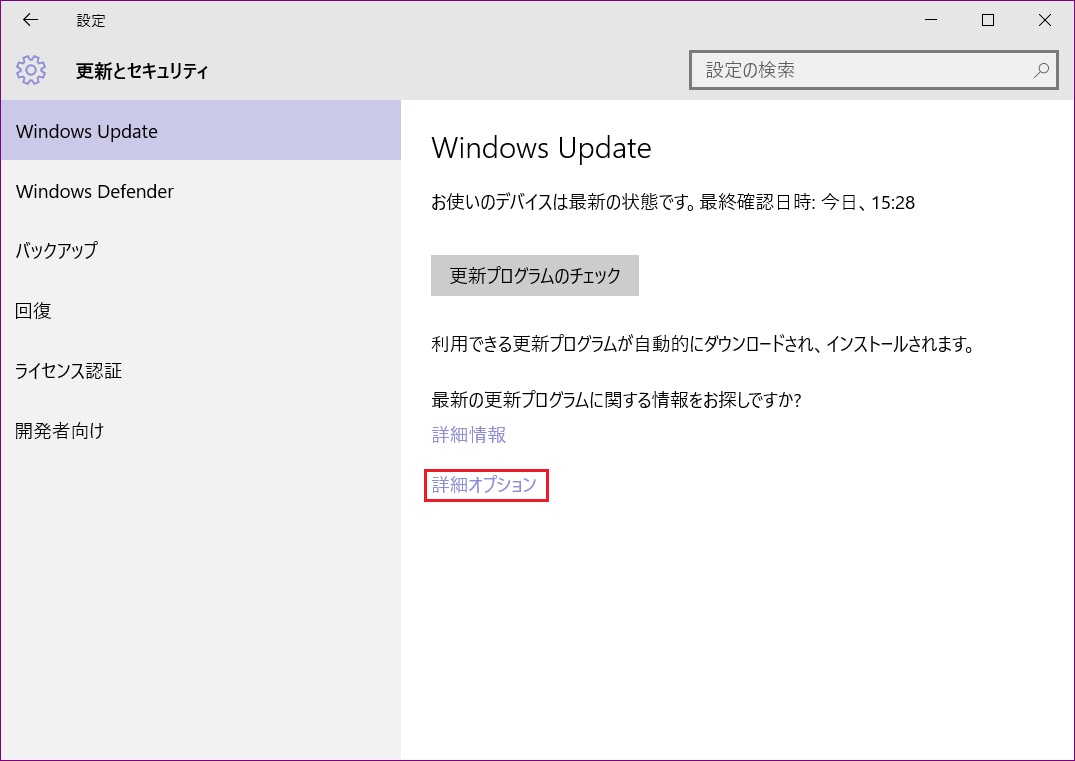Open the ライセンス認証 section

201,371
